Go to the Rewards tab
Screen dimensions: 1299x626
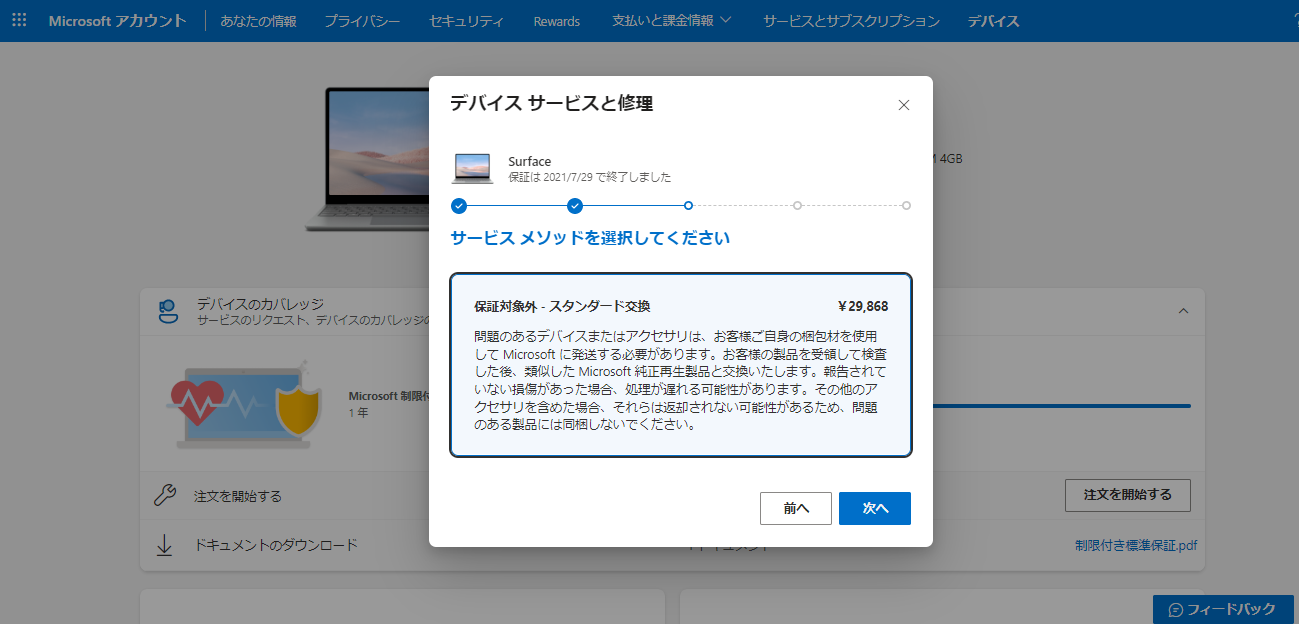tap(557, 21)
